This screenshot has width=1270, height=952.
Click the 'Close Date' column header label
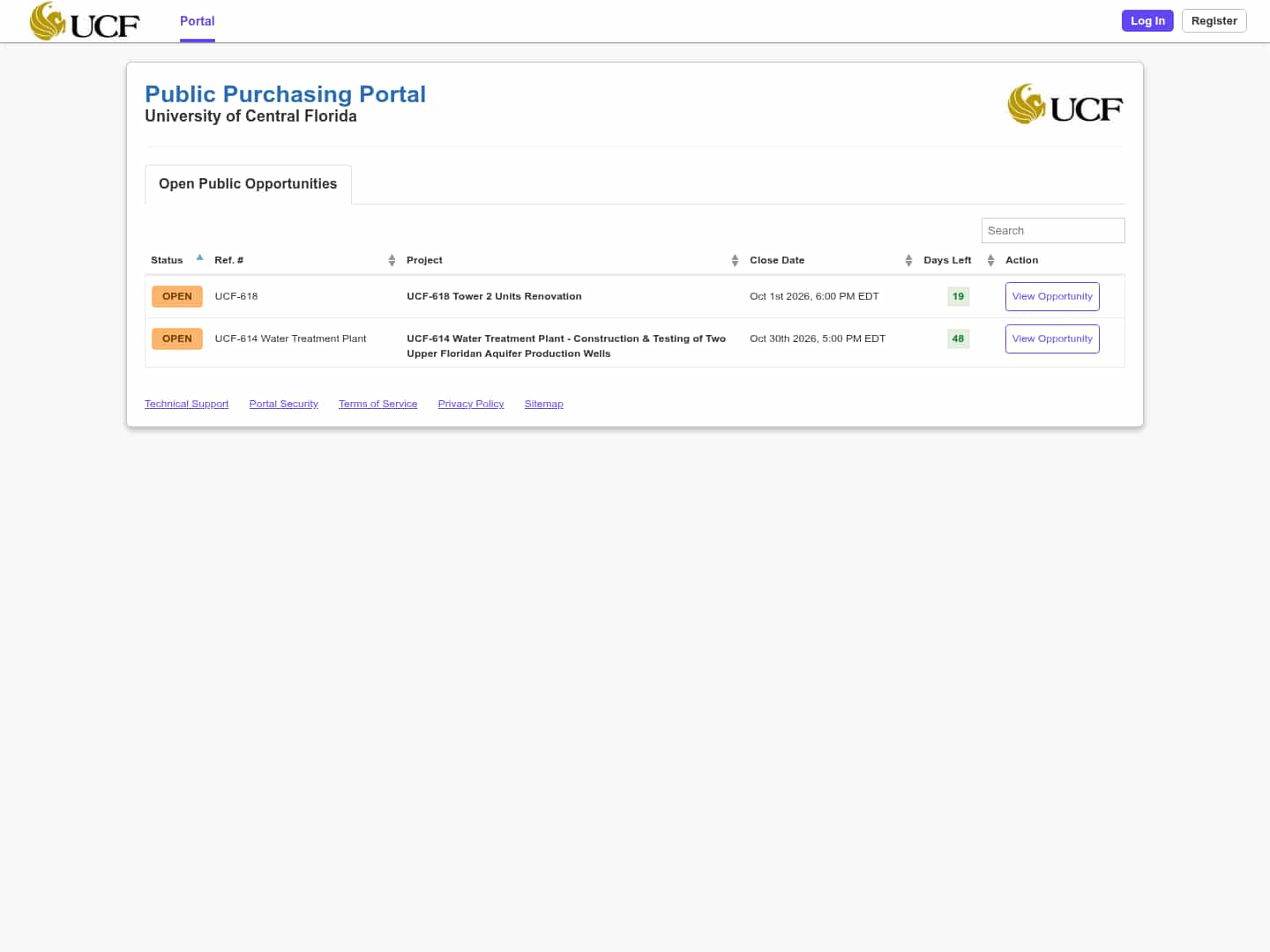pos(777,260)
